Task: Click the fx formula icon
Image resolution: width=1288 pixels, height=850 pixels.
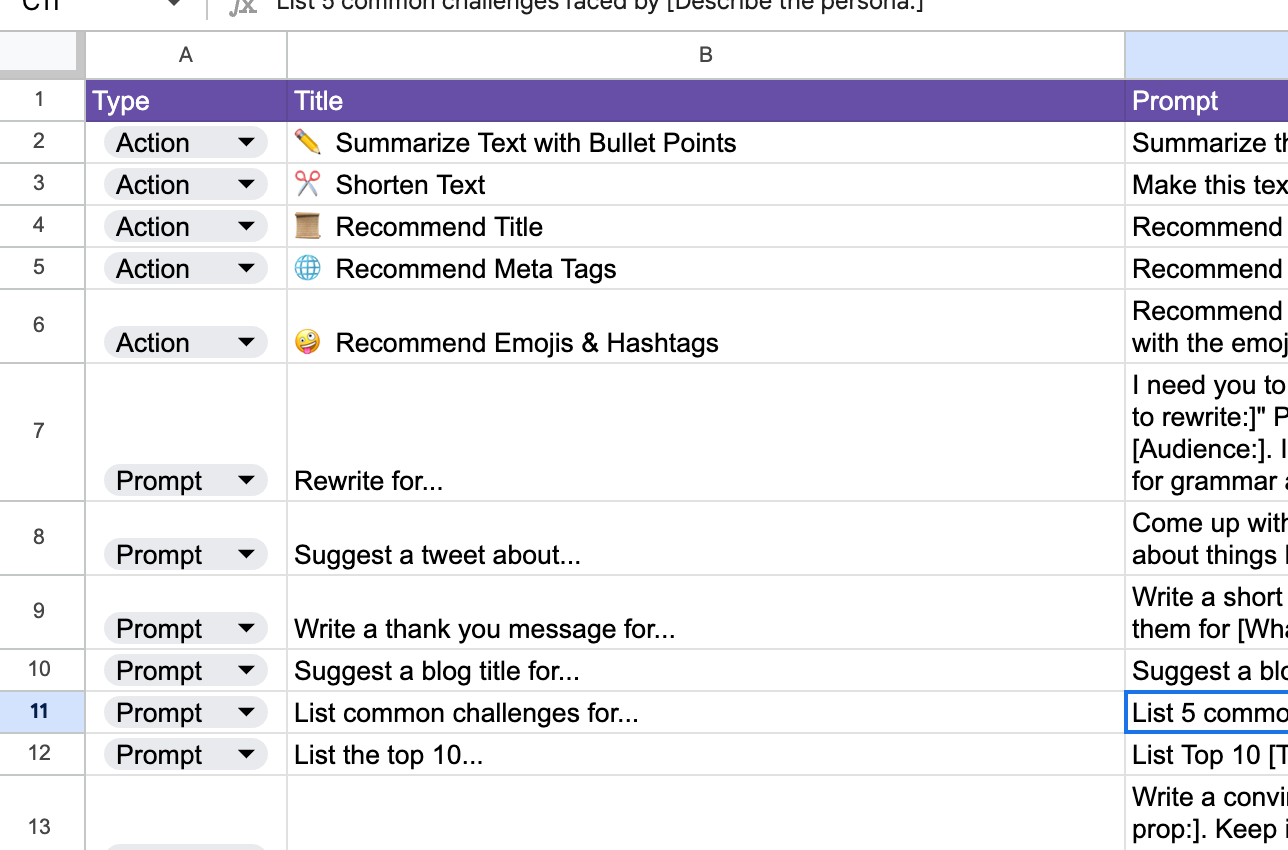Action: [242, 6]
